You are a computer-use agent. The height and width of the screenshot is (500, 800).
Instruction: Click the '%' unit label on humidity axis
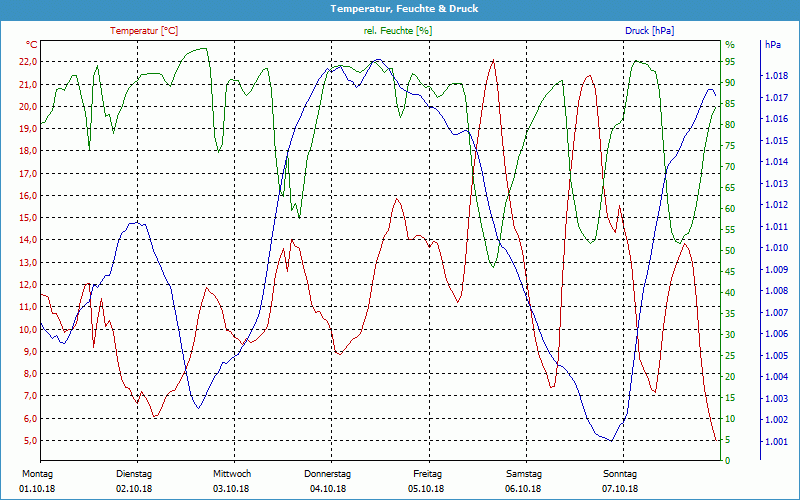pos(730,45)
